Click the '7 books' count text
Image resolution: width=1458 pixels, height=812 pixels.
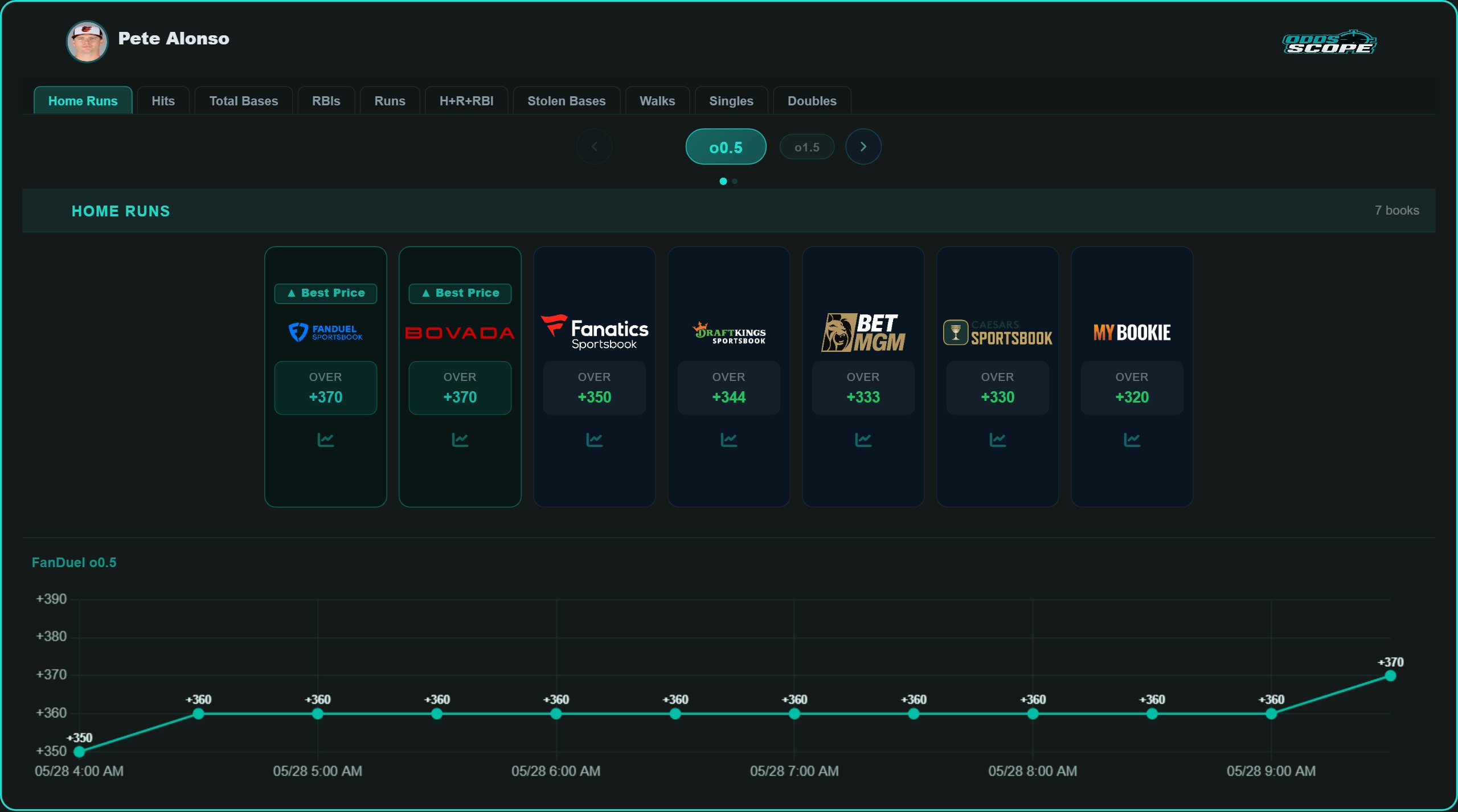[1396, 210]
